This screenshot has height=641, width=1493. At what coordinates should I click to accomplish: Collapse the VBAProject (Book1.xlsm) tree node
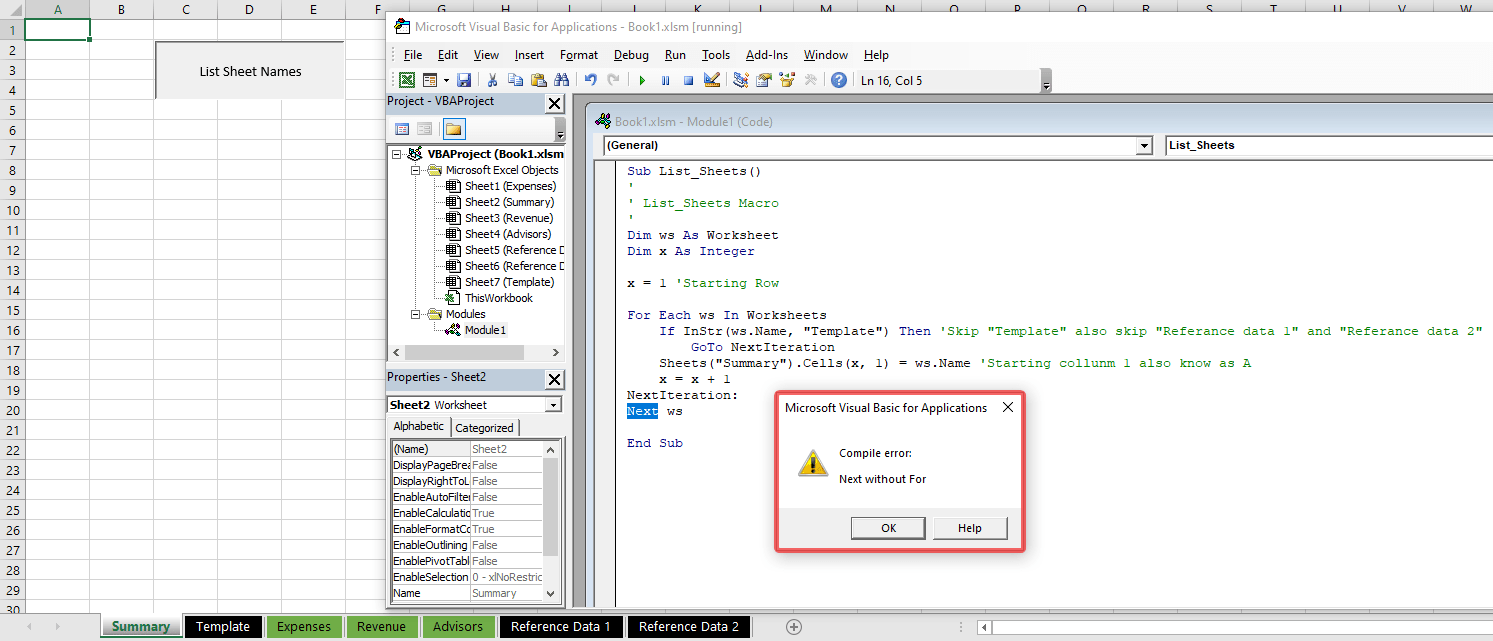tap(397, 154)
